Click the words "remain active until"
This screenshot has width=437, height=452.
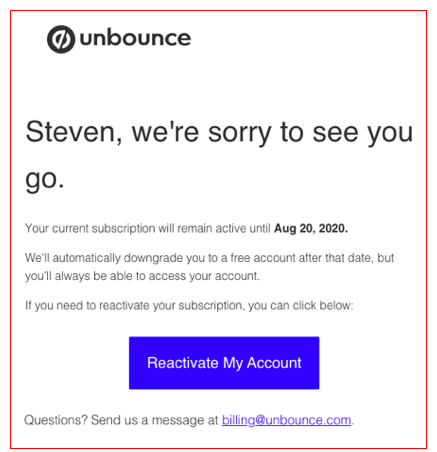click(x=224, y=228)
